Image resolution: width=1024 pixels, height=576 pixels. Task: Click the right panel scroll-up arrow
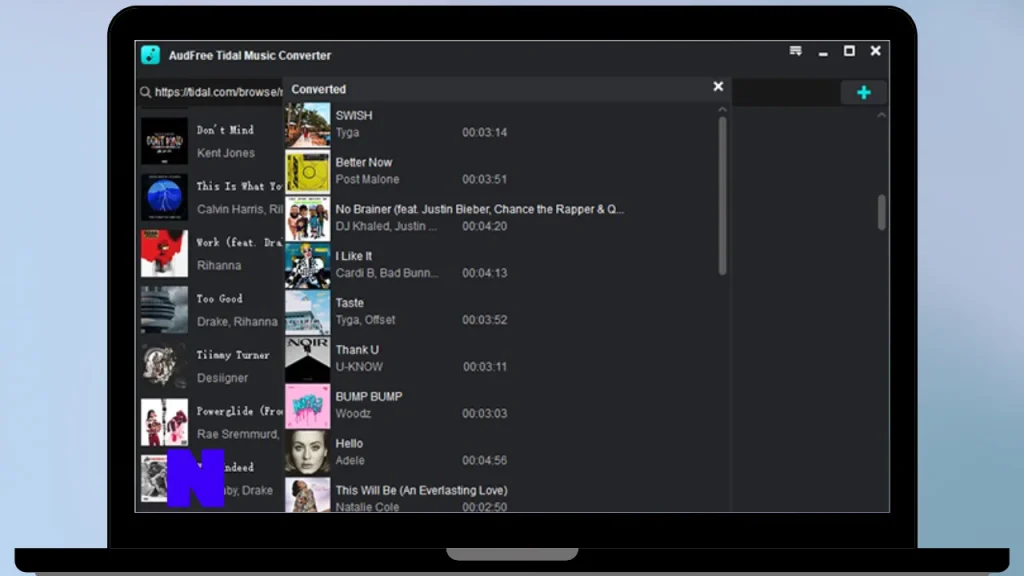point(882,115)
